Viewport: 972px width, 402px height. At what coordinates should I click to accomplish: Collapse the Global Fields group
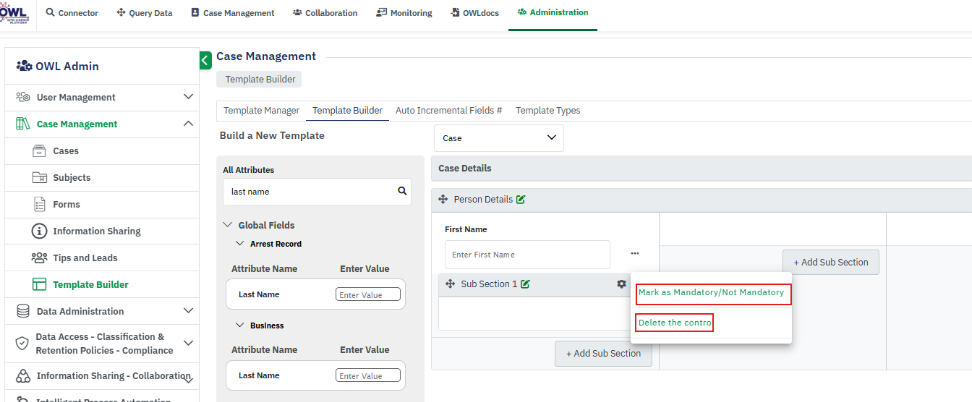[x=227, y=225]
